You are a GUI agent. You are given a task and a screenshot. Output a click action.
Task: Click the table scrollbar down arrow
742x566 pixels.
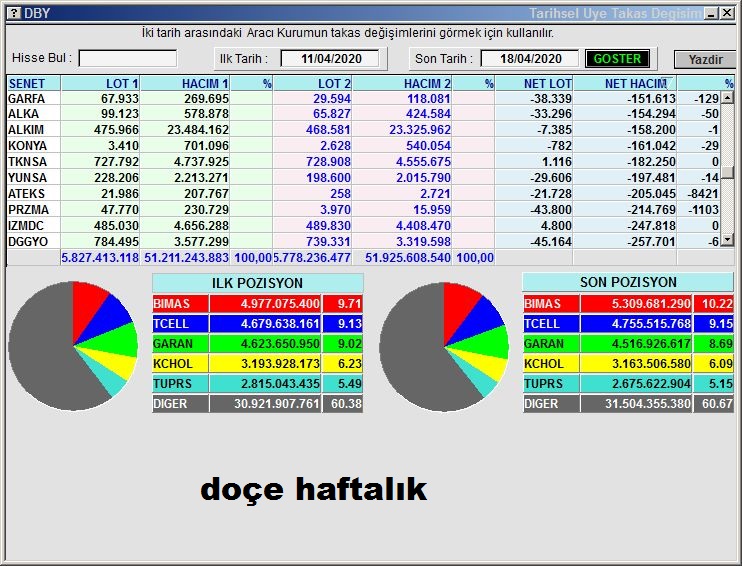[x=727, y=240]
